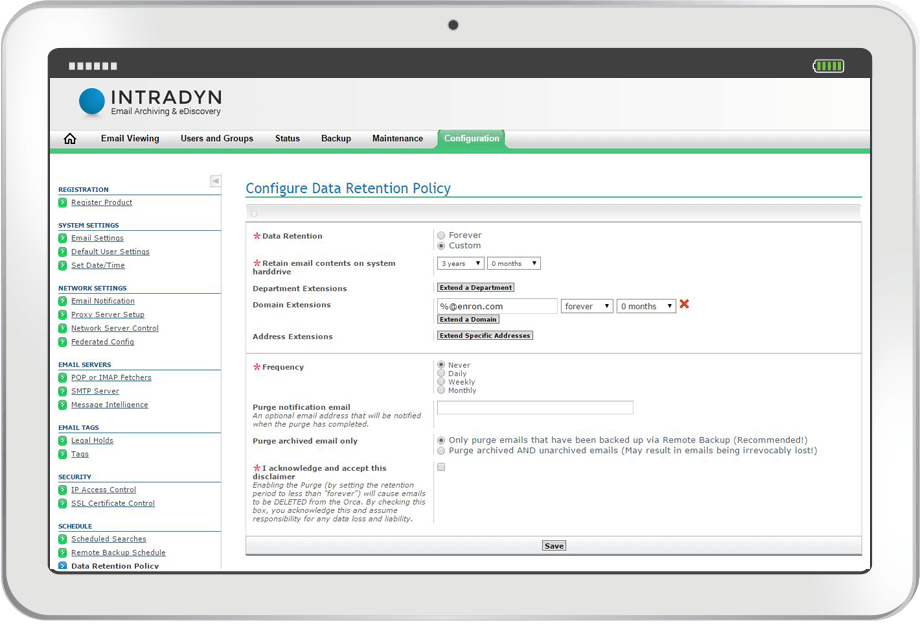Click the Save button
The width and height of the screenshot is (921, 624).
coord(553,545)
